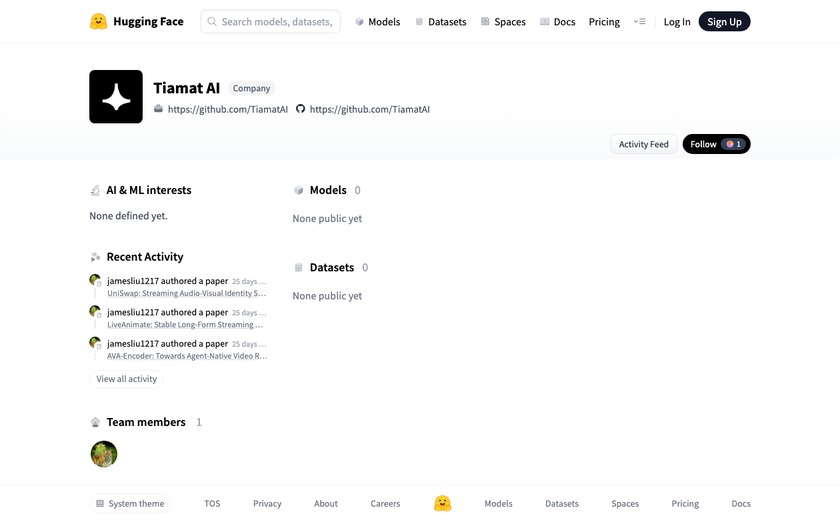Open Datasets footer link
The width and height of the screenshot is (840, 520).
[562, 503]
